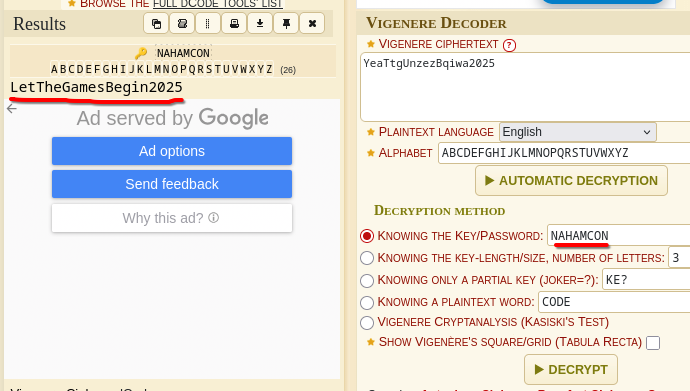The image size is (690, 391).
Task: Click the '(26)' alphabet length label
Action: (x=288, y=70)
